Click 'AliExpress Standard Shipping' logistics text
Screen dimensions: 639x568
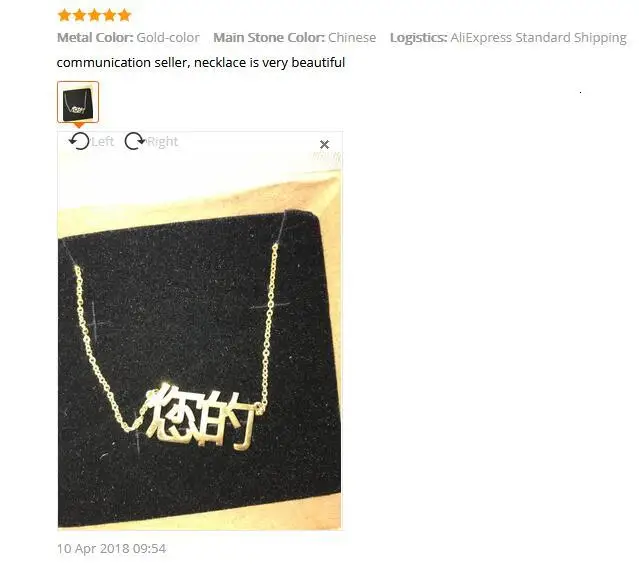[538, 38]
